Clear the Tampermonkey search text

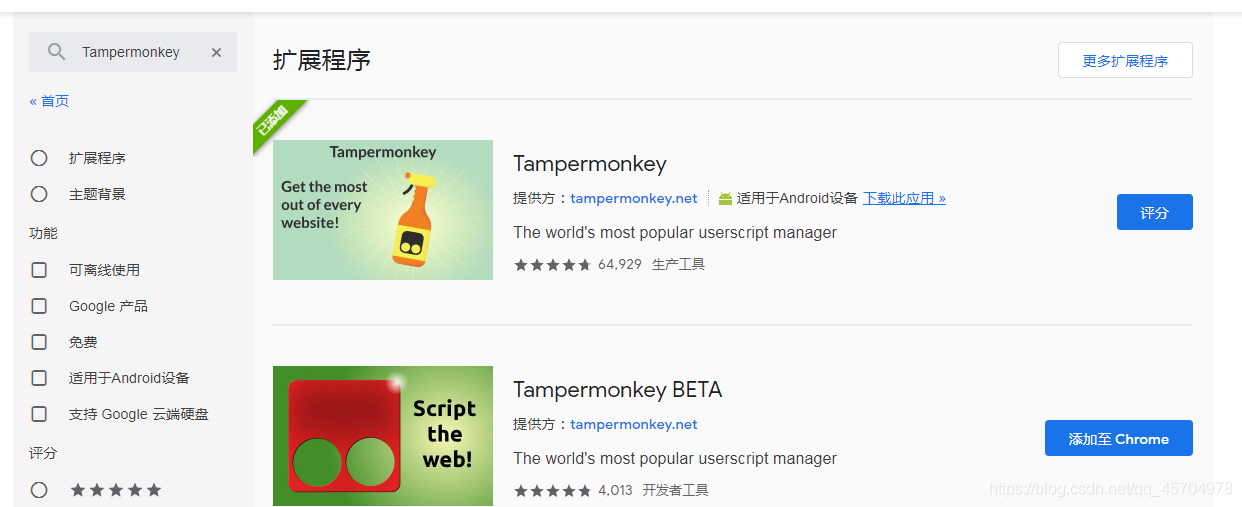(x=216, y=52)
